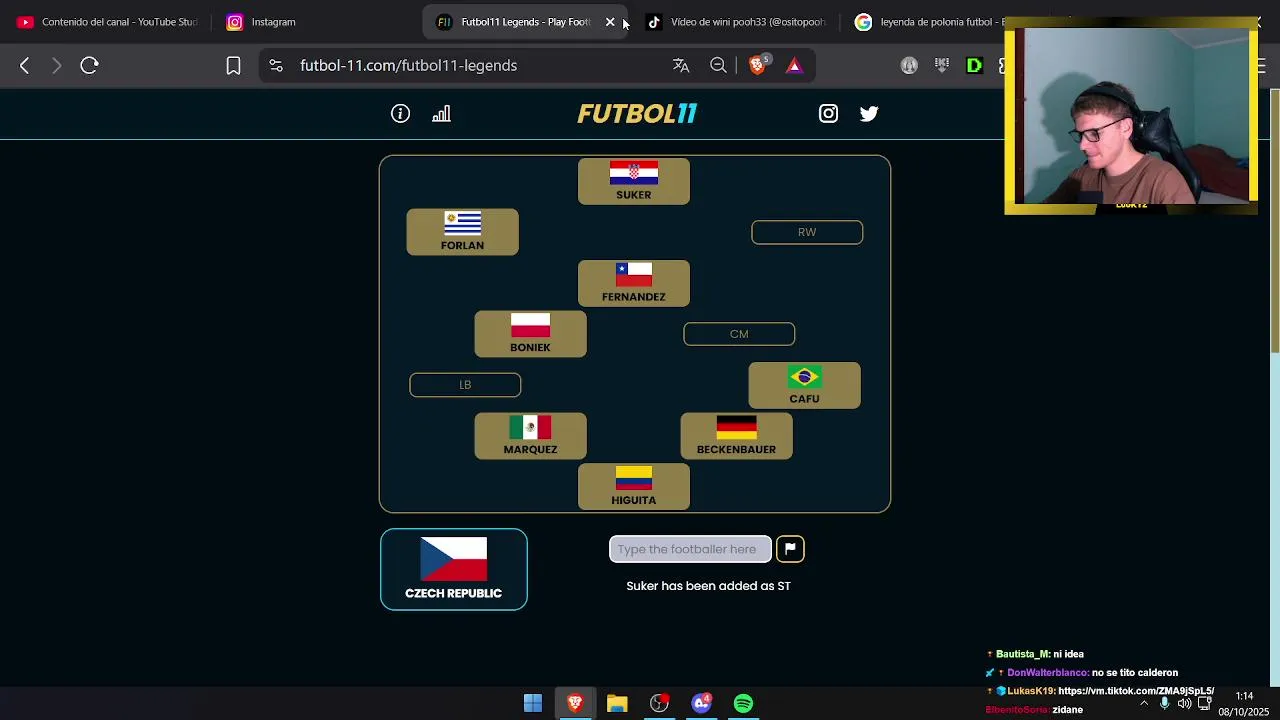Open Brave Shields lion icon

coord(757,66)
